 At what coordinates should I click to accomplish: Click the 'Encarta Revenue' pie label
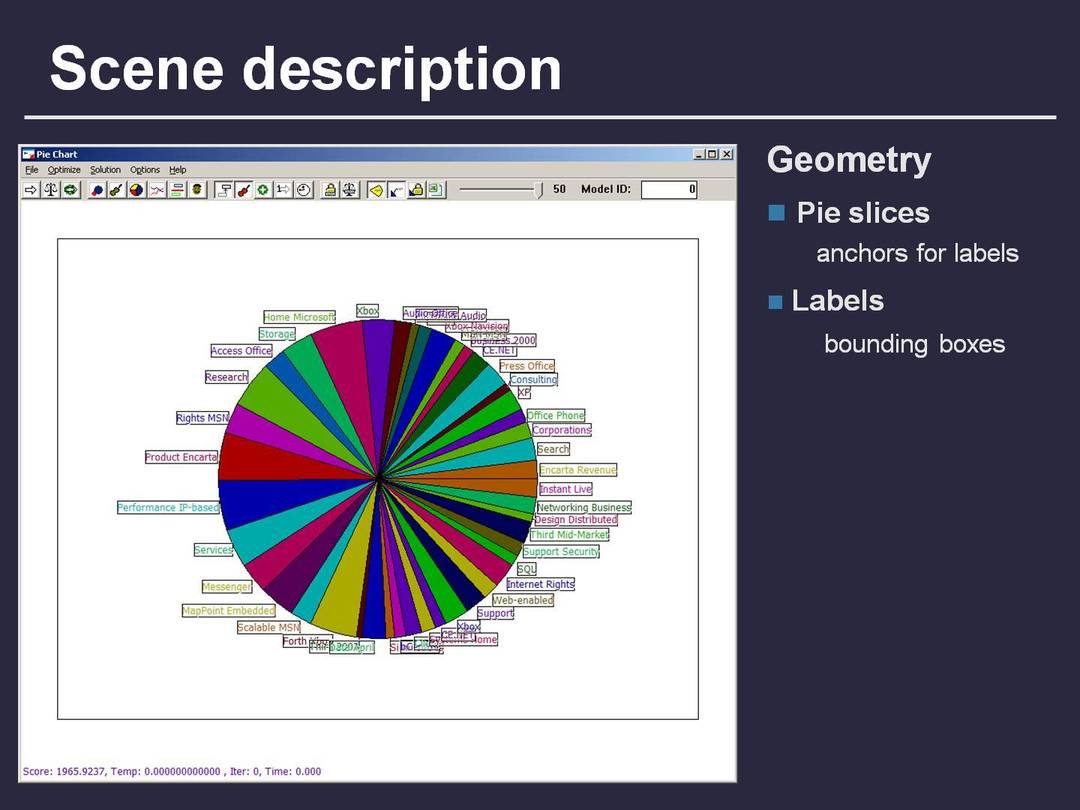(x=578, y=470)
